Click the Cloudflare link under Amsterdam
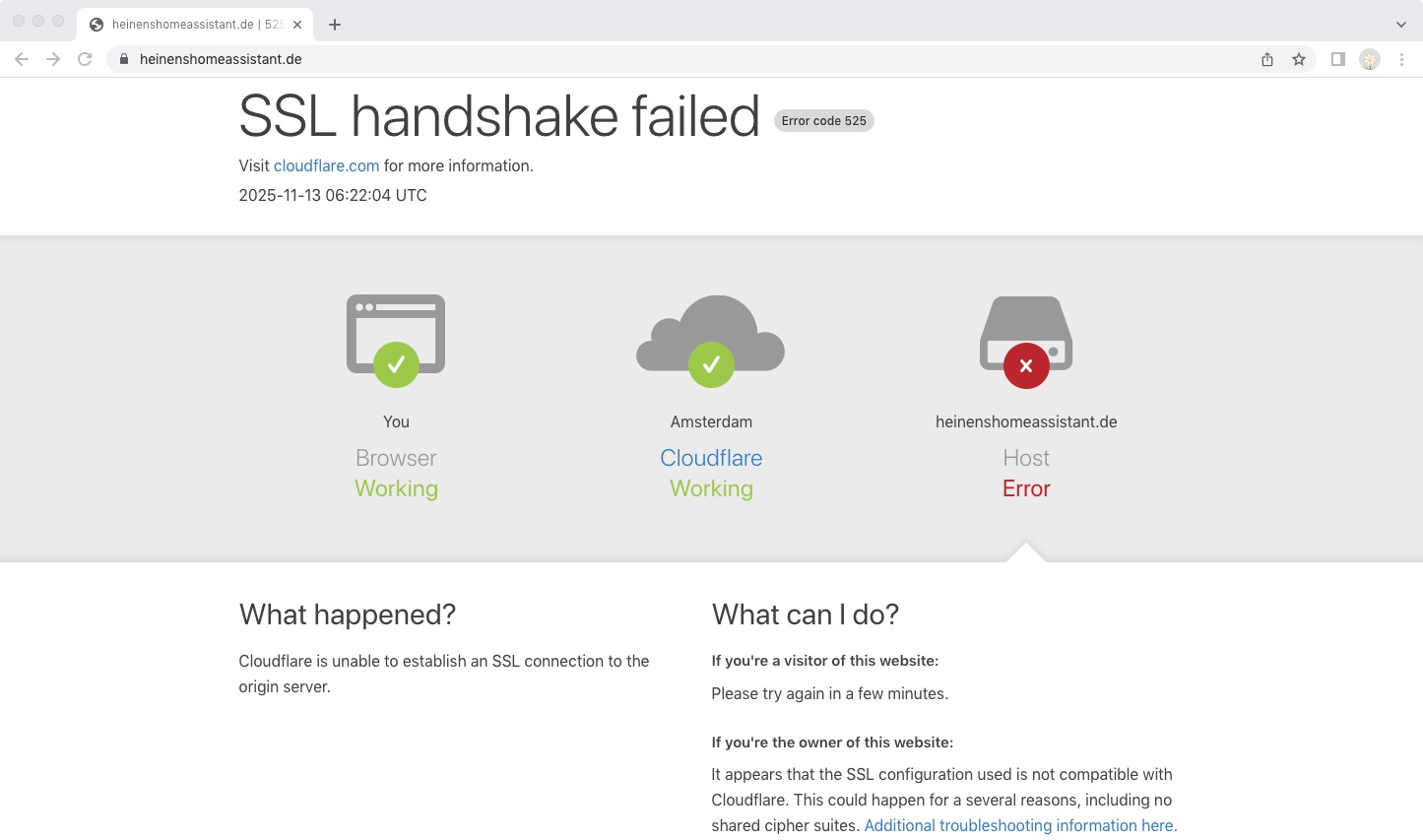This screenshot has width=1423, height=840. coord(711,458)
